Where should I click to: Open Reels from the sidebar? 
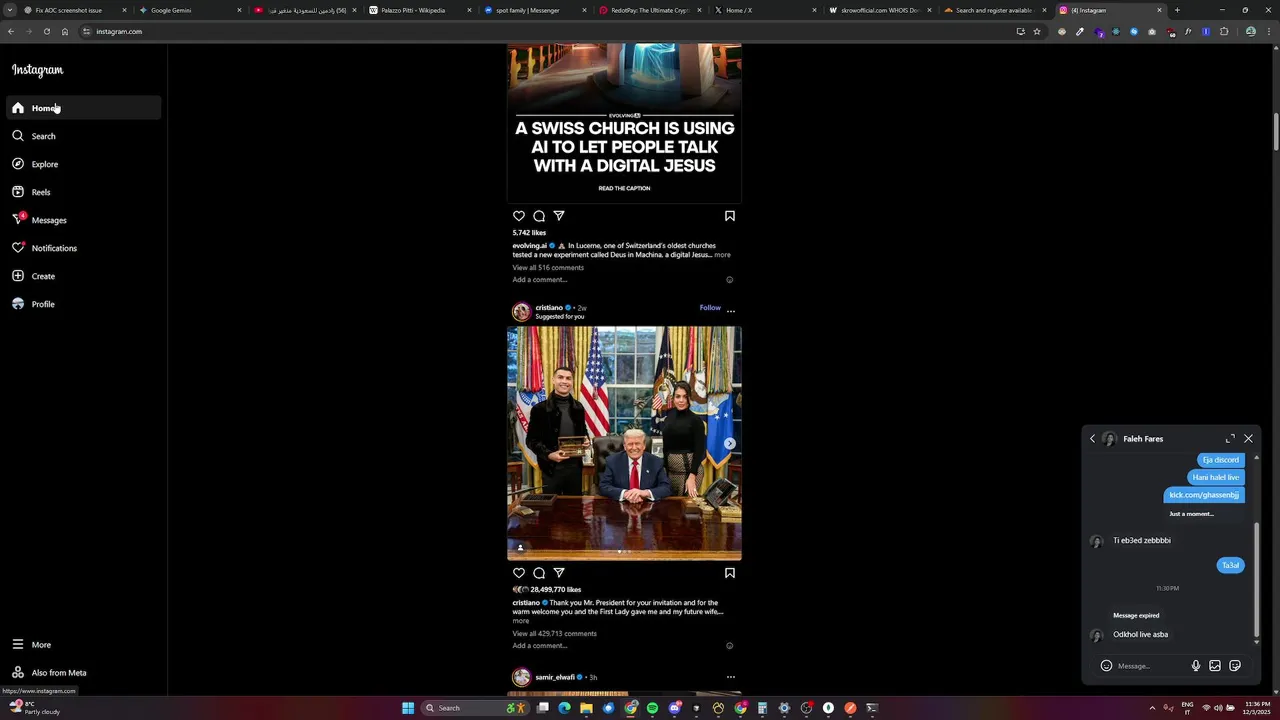(x=84, y=192)
